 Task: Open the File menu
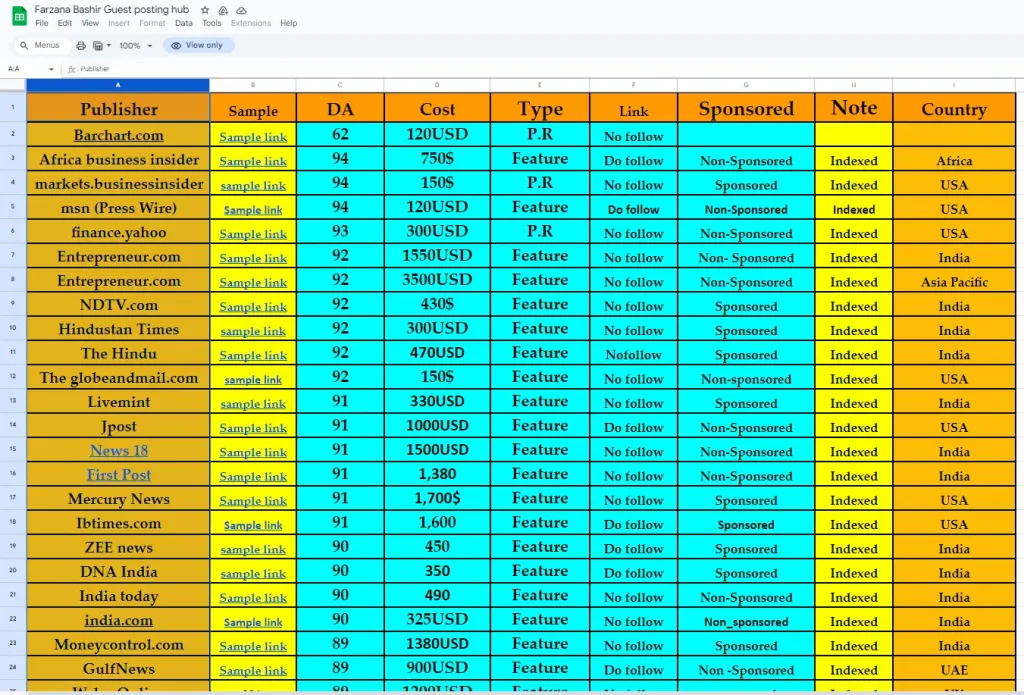42,23
